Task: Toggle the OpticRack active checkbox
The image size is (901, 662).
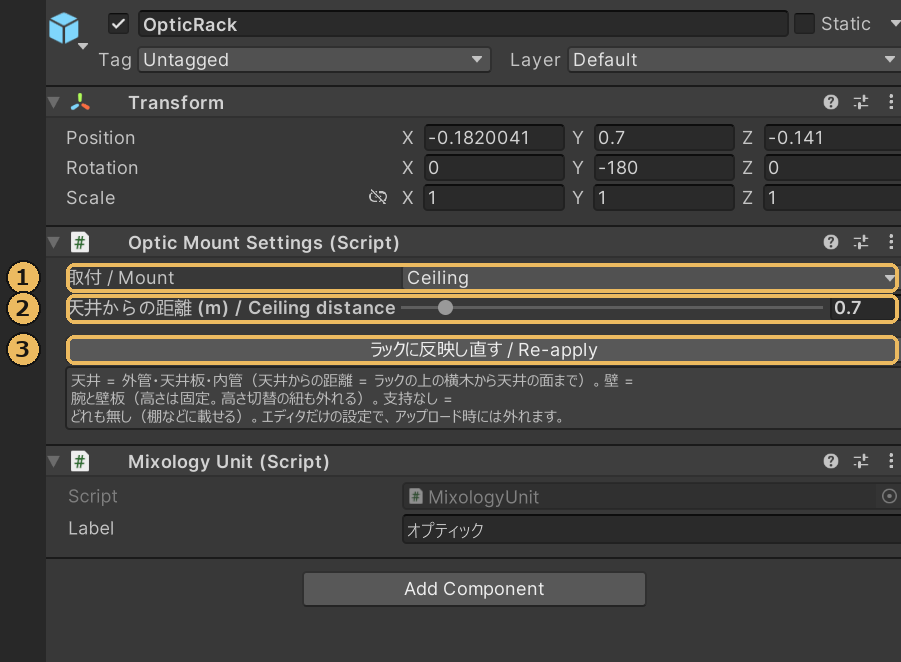Action: (x=118, y=24)
